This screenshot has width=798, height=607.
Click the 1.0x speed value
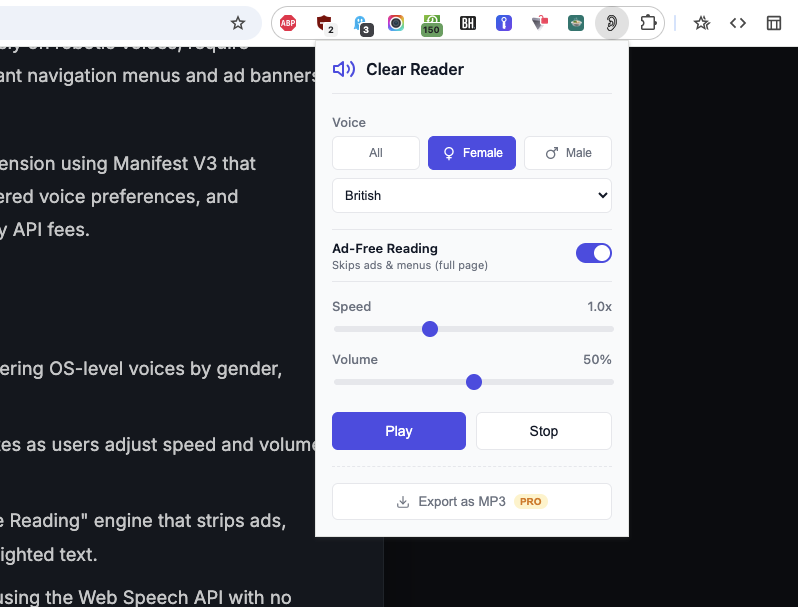(x=599, y=307)
